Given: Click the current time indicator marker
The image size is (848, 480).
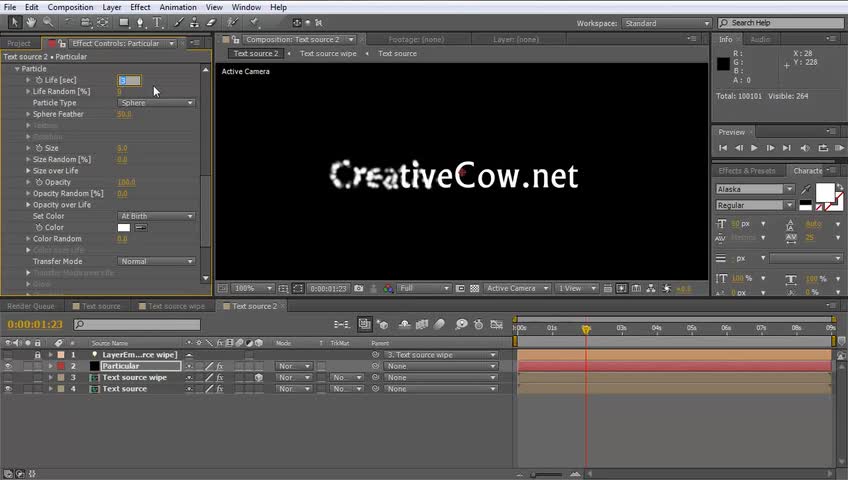Looking at the screenshot, I should pyautogui.click(x=586, y=328).
